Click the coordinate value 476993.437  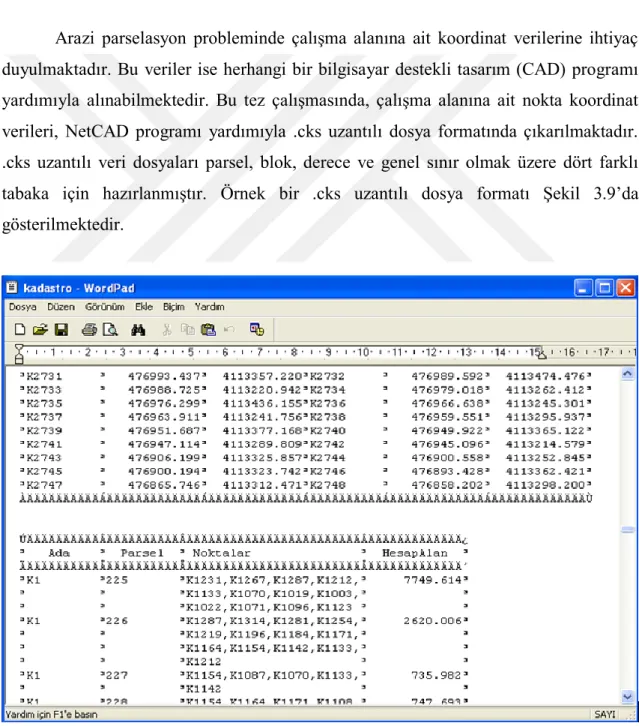(164, 376)
